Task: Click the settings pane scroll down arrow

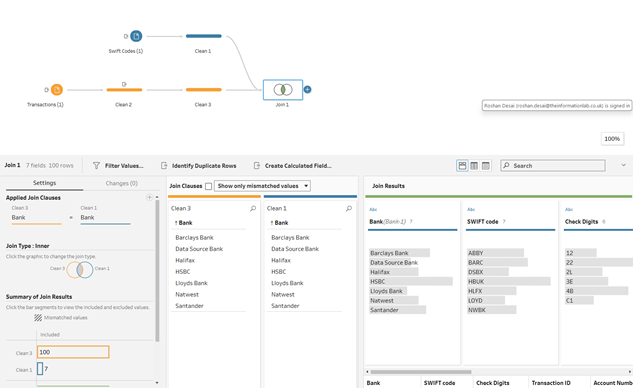Action: pyautogui.click(x=157, y=382)
